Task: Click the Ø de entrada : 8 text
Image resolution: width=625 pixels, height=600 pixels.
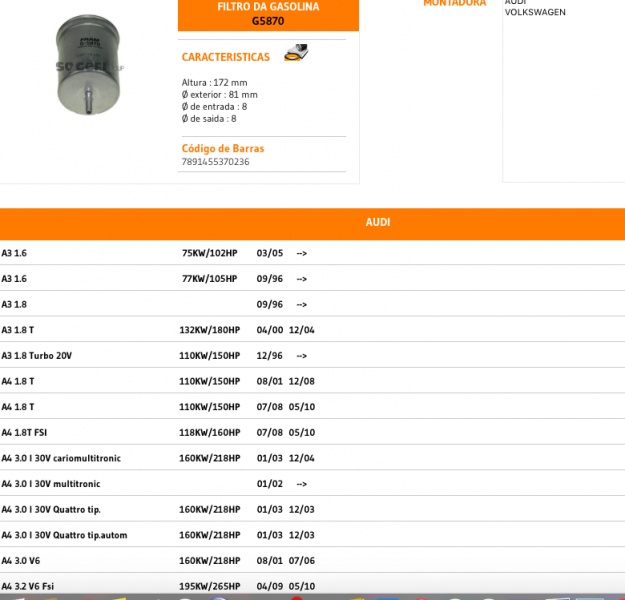Action: tap(214, 106)
